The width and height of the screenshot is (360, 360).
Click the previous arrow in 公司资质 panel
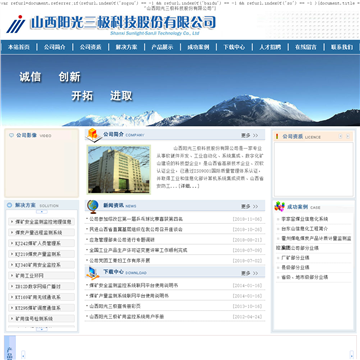[340, 136]
